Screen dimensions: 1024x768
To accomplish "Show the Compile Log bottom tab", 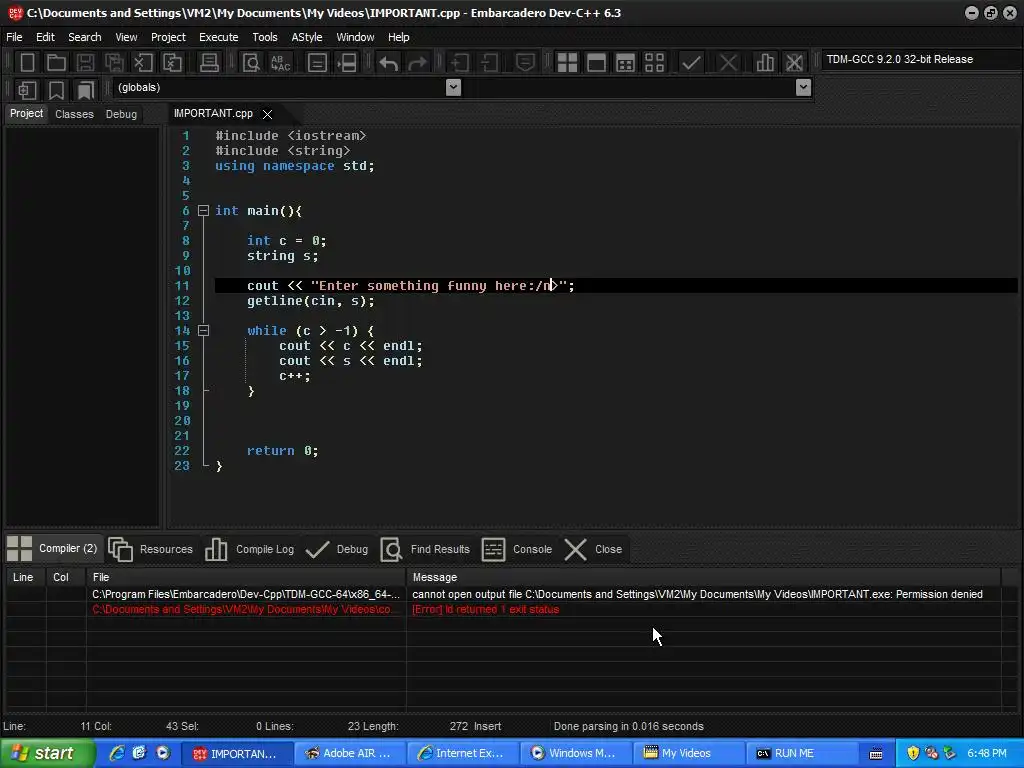I will [249, 549].
